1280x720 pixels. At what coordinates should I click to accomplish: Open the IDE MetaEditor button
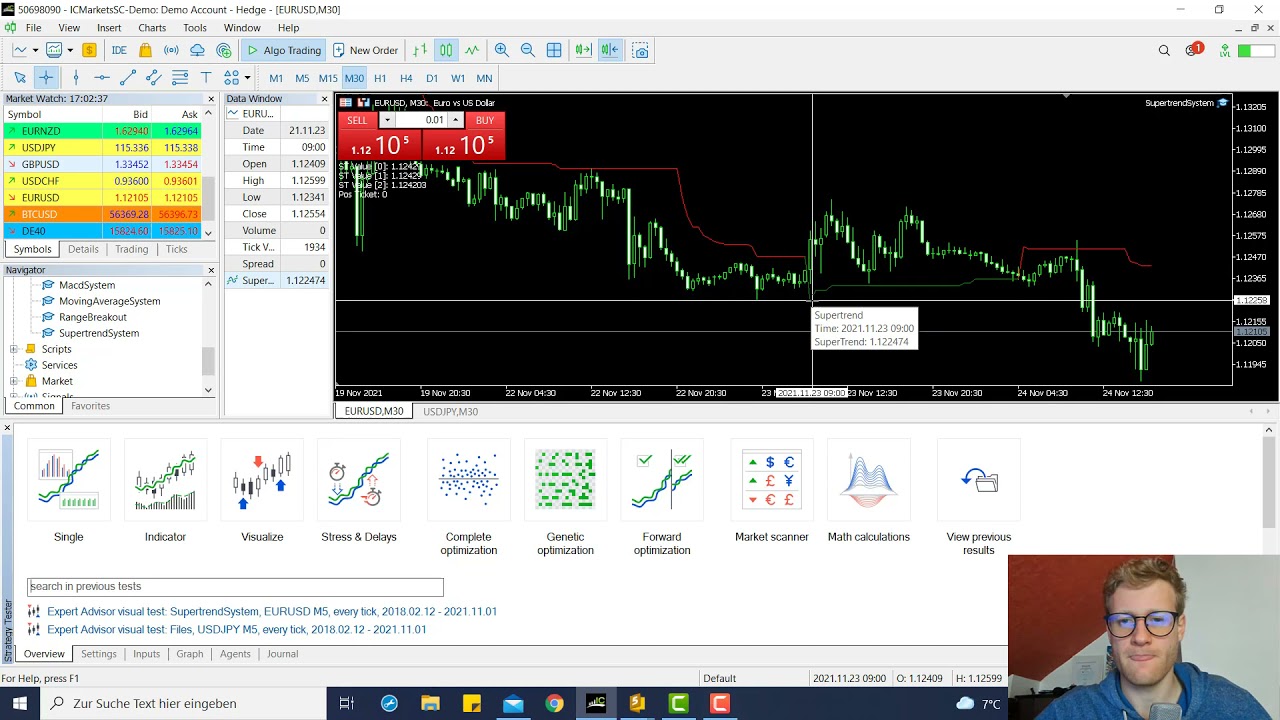[x=119, y=50]
